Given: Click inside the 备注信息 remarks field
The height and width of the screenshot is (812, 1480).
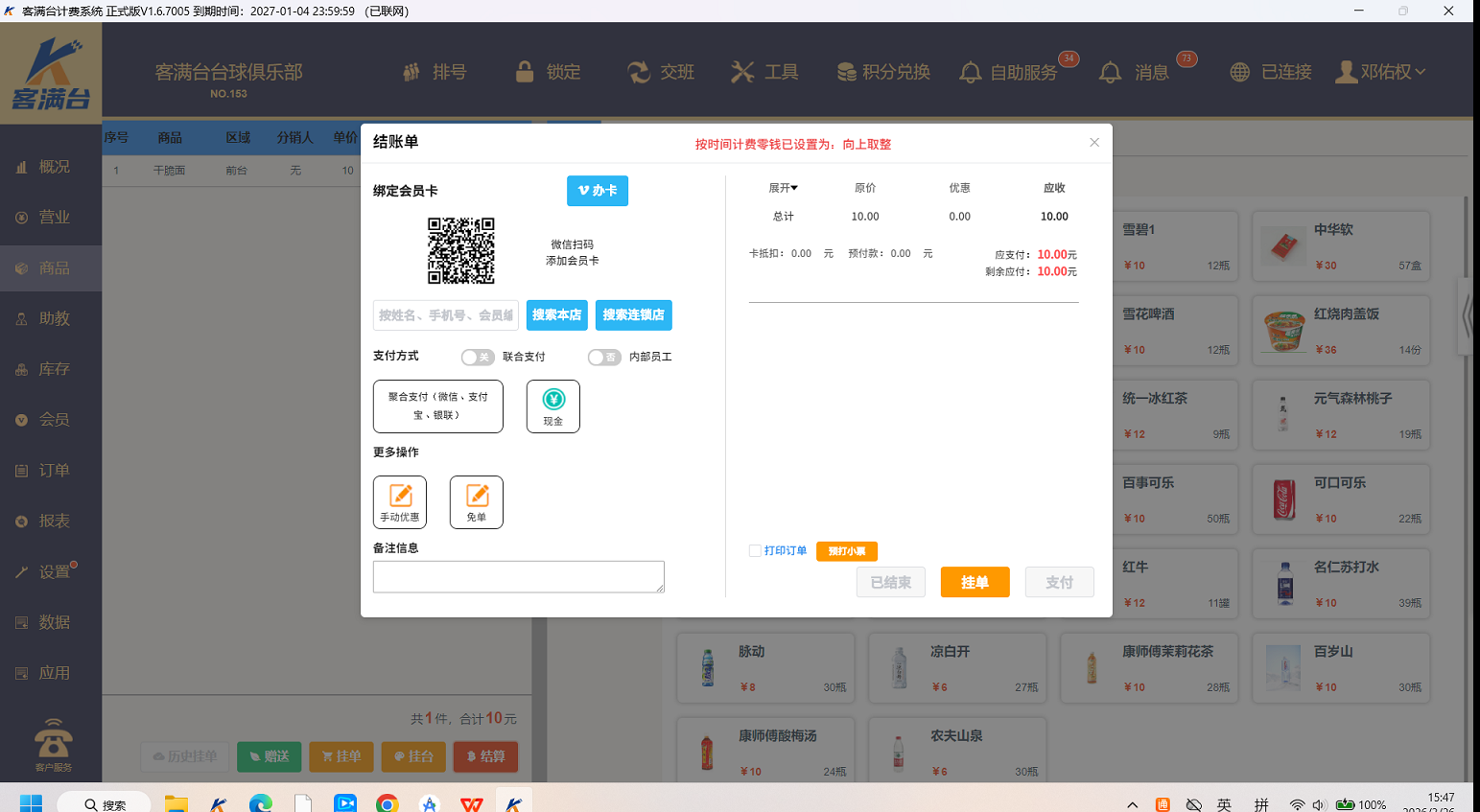Looking at the screenshot, I should [518, 576].
